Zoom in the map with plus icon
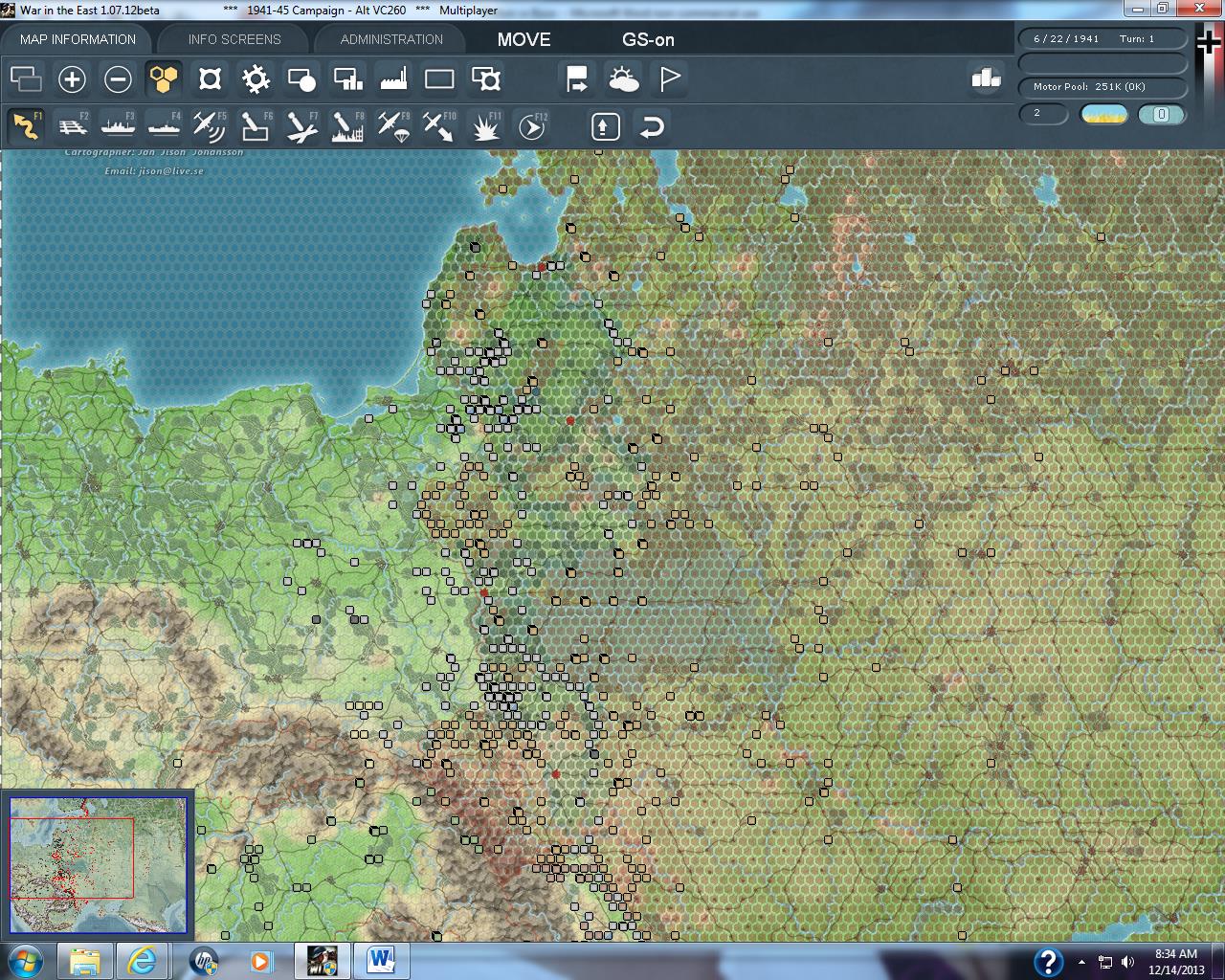 (72, 78)
